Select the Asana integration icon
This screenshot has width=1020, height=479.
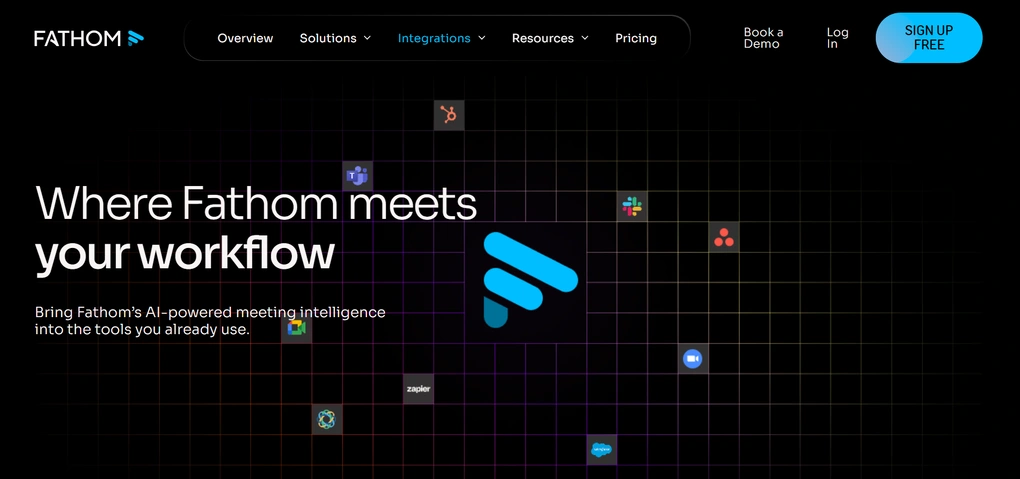723,237
